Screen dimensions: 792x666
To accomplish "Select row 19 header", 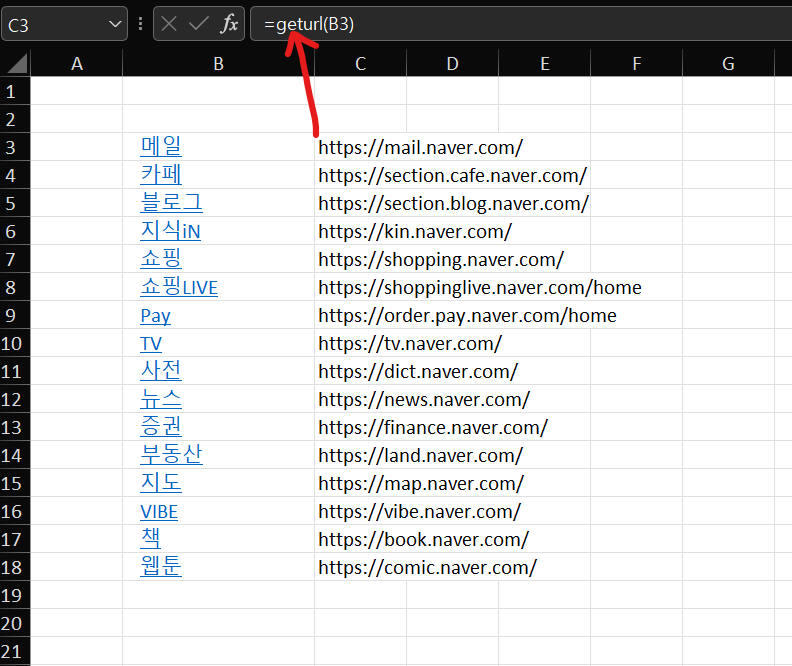I will [x=15, y=595].
